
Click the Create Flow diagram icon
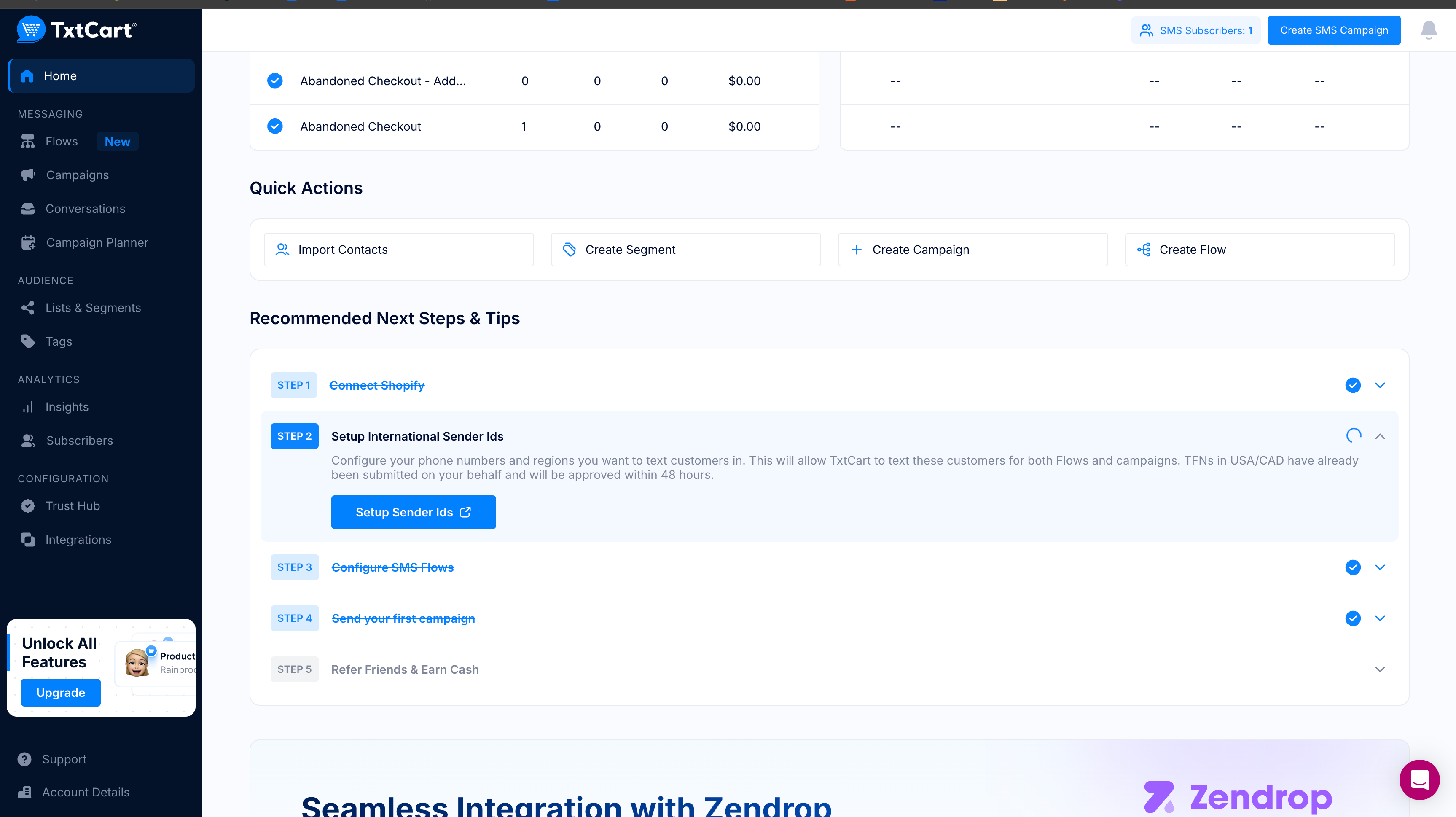coord(1144,249)
